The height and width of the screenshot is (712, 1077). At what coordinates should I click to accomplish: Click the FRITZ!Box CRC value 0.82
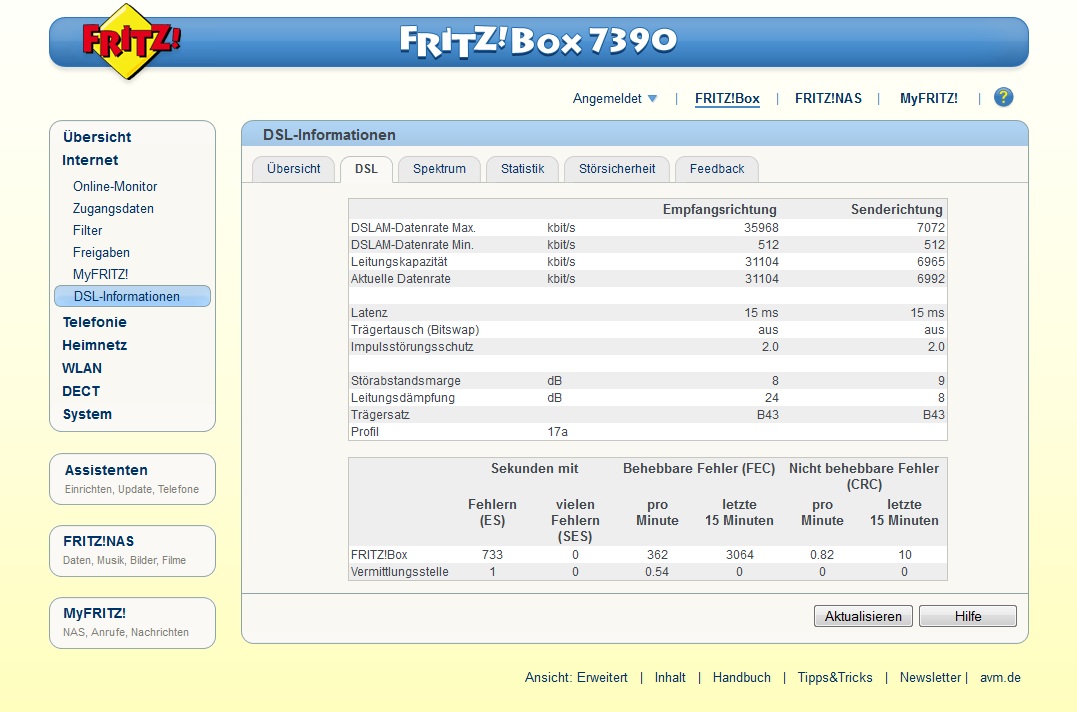[821, 554]
